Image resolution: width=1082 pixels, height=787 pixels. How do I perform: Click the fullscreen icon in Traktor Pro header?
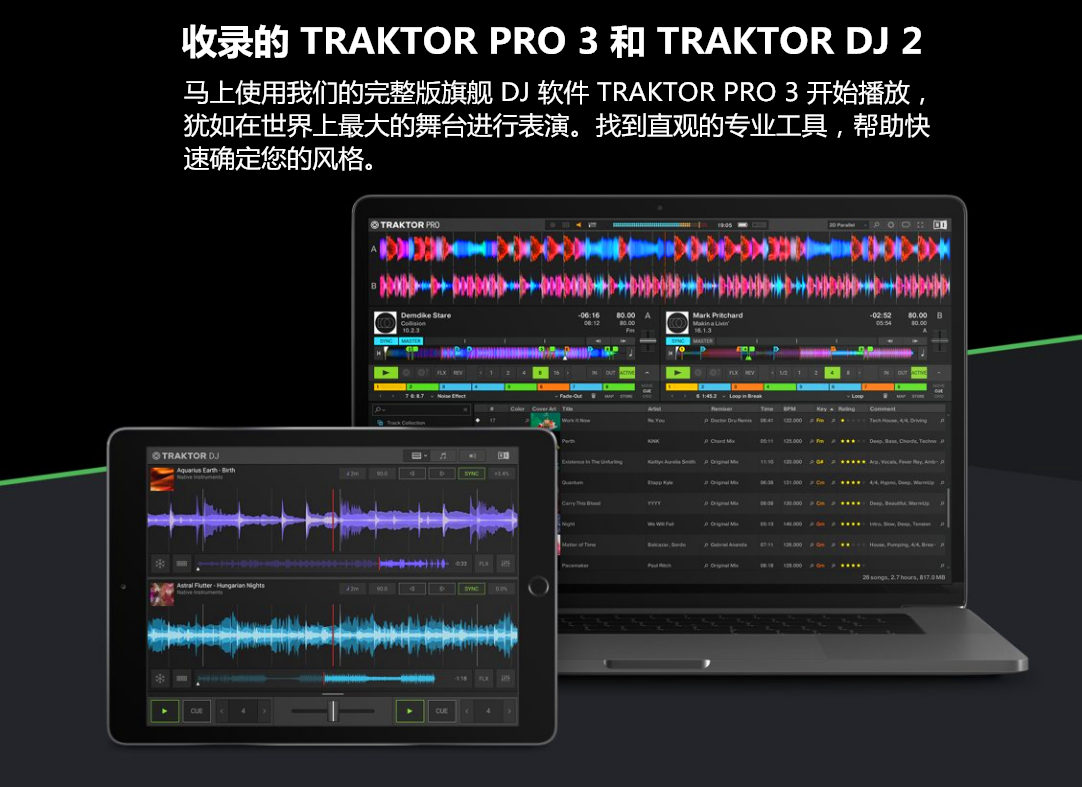click(x=920, y=225)
